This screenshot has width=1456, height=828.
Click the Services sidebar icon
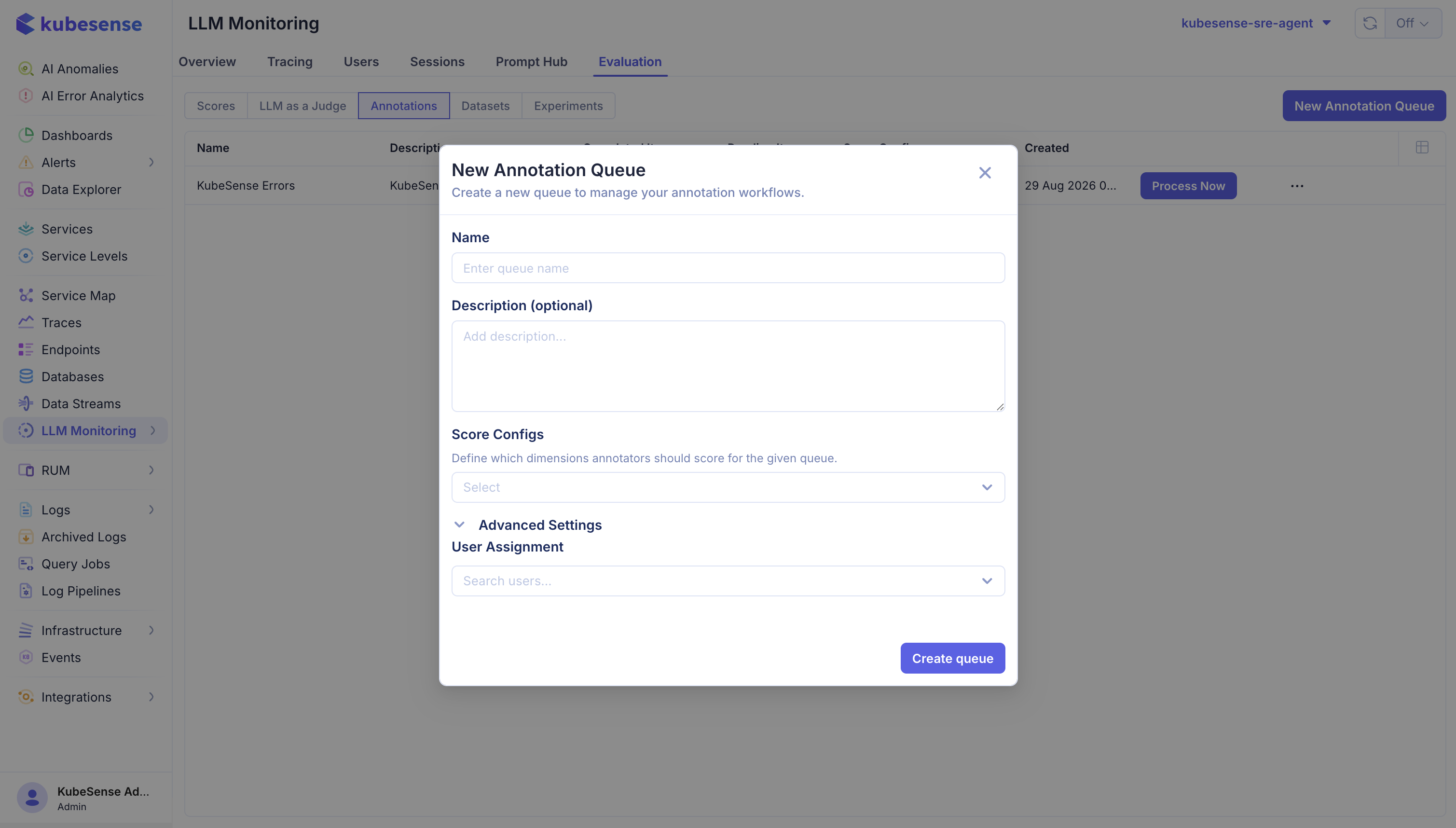(x=26, y=229)
